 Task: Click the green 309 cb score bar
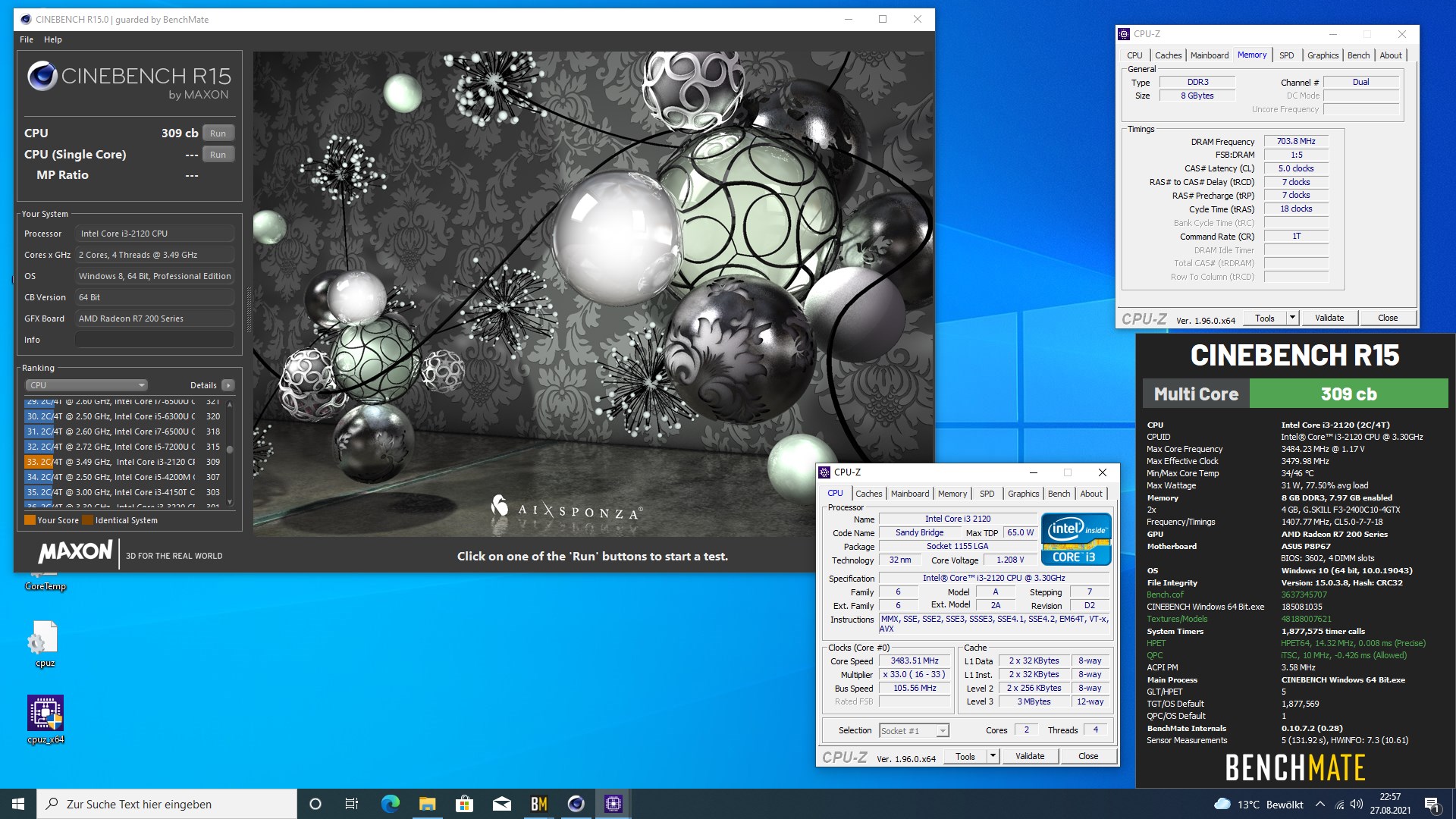point(1348,394)
